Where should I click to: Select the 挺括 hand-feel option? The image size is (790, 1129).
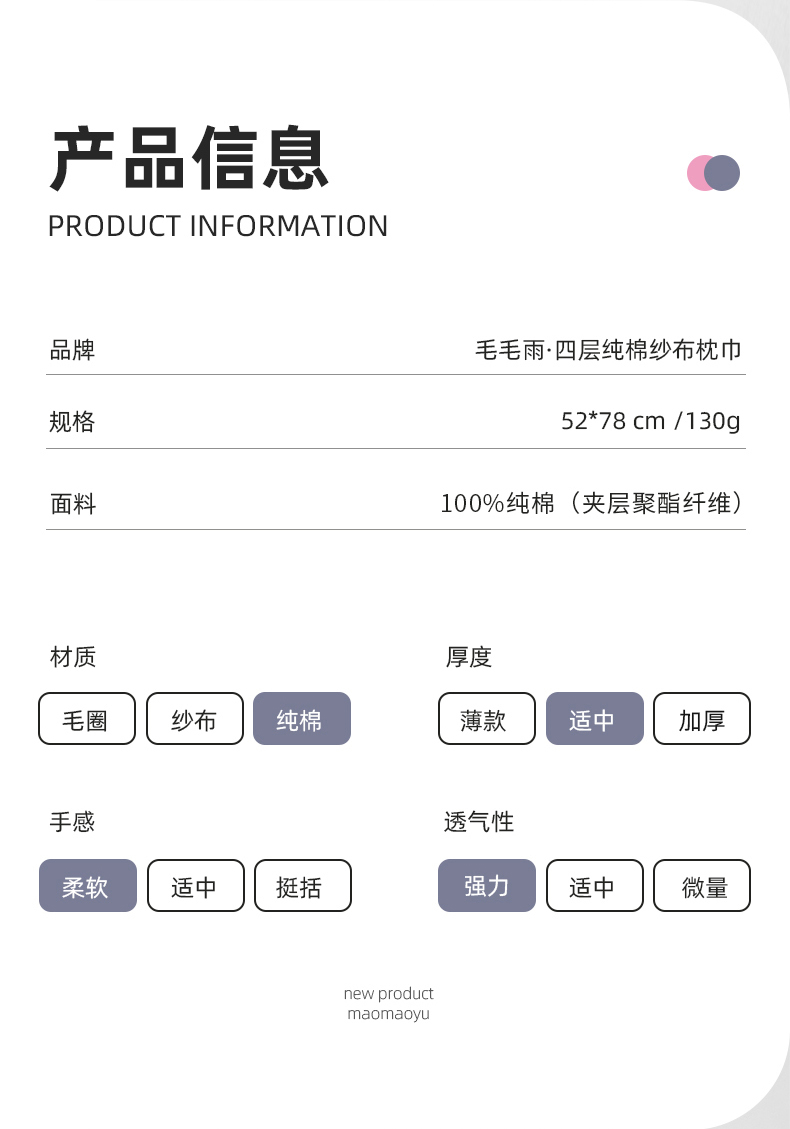302,886
